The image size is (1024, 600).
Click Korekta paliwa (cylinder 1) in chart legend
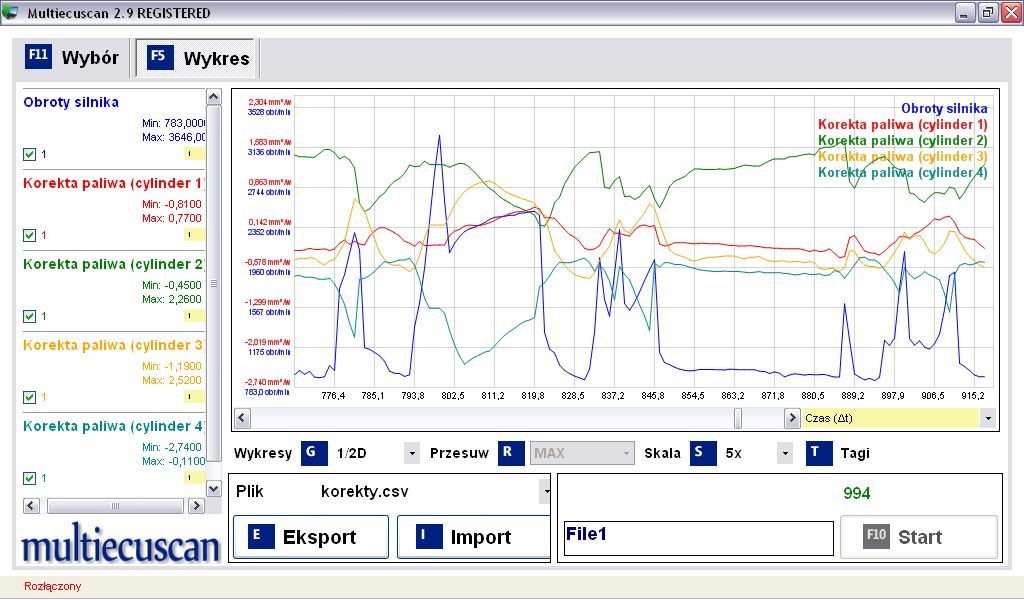(x=903, y=125)
